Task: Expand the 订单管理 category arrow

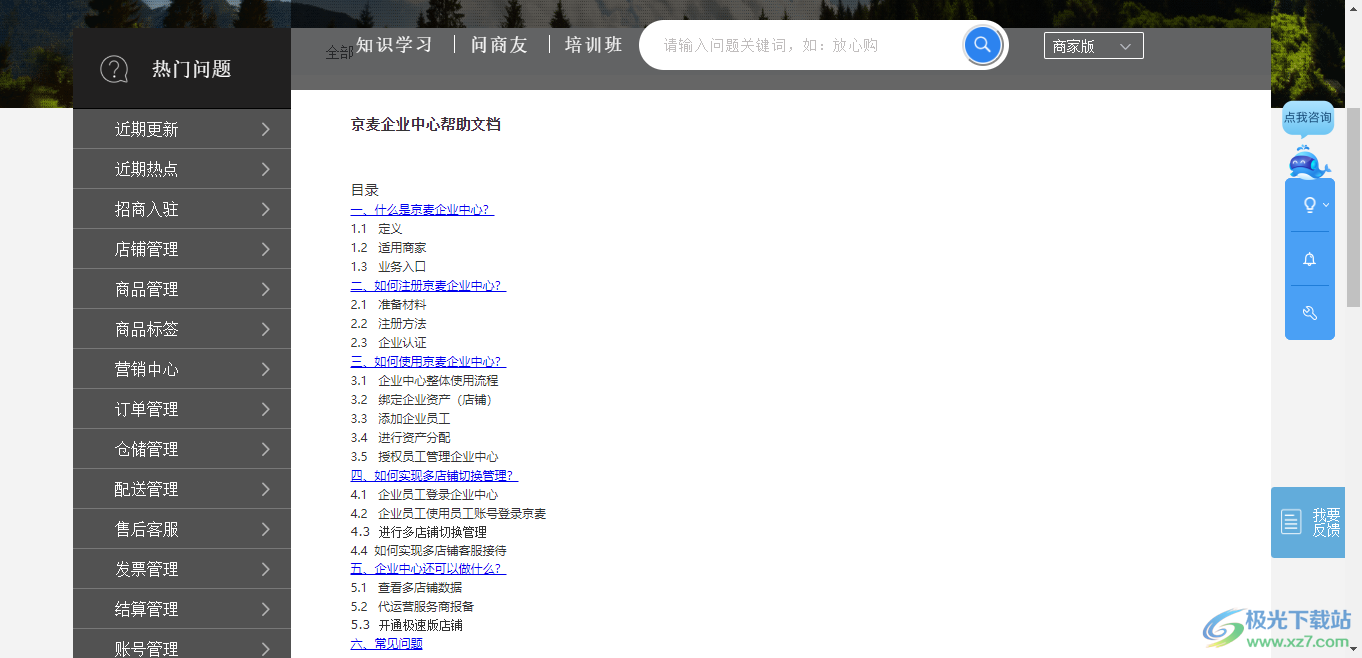Action: click(x=266, y=409)
